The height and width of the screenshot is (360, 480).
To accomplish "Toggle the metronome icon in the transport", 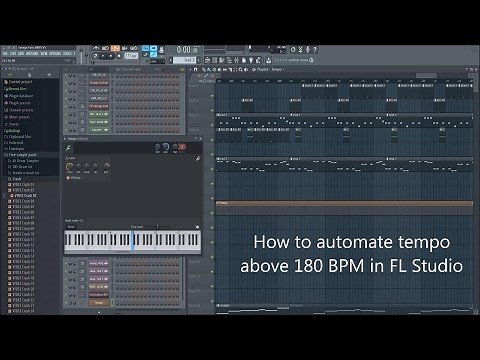I will (x=96, y=48).
